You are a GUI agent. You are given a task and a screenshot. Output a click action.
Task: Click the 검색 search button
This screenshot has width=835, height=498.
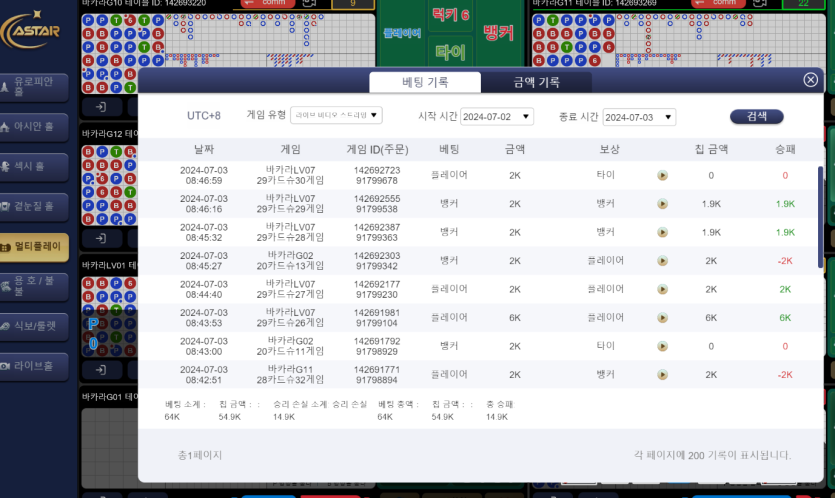[756, 116]
